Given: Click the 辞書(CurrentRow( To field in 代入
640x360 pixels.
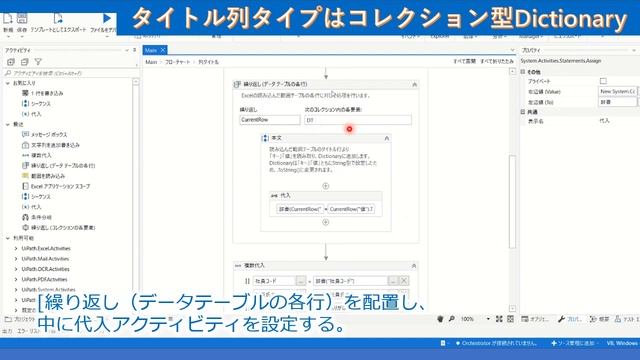Looking at the screenshot, I should tap(300, 209).
